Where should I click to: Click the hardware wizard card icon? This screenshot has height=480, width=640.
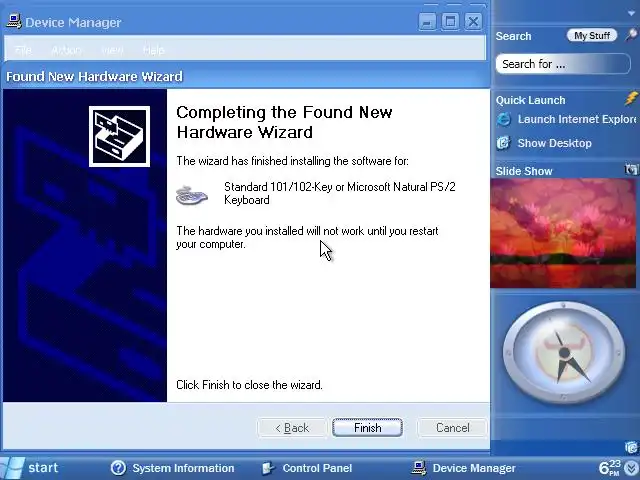(x=119, y=136)
